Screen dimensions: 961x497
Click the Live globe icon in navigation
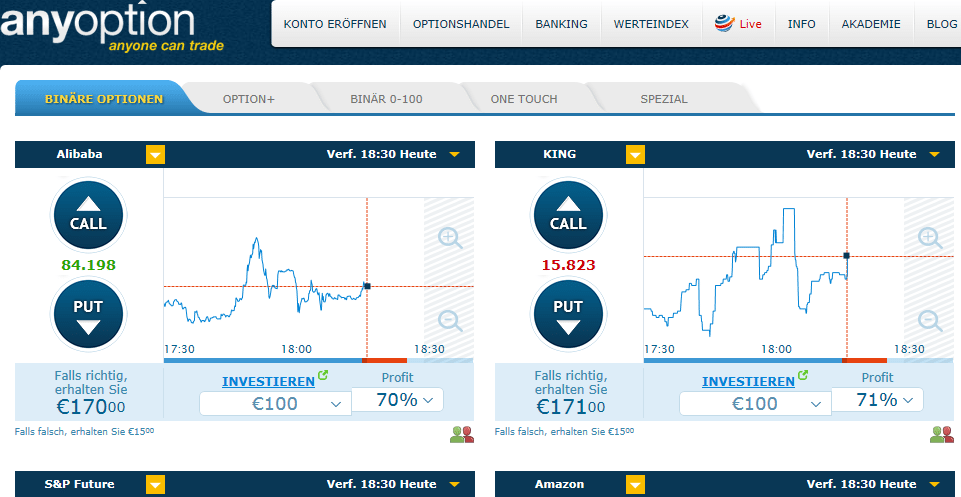tap(724, 24)
